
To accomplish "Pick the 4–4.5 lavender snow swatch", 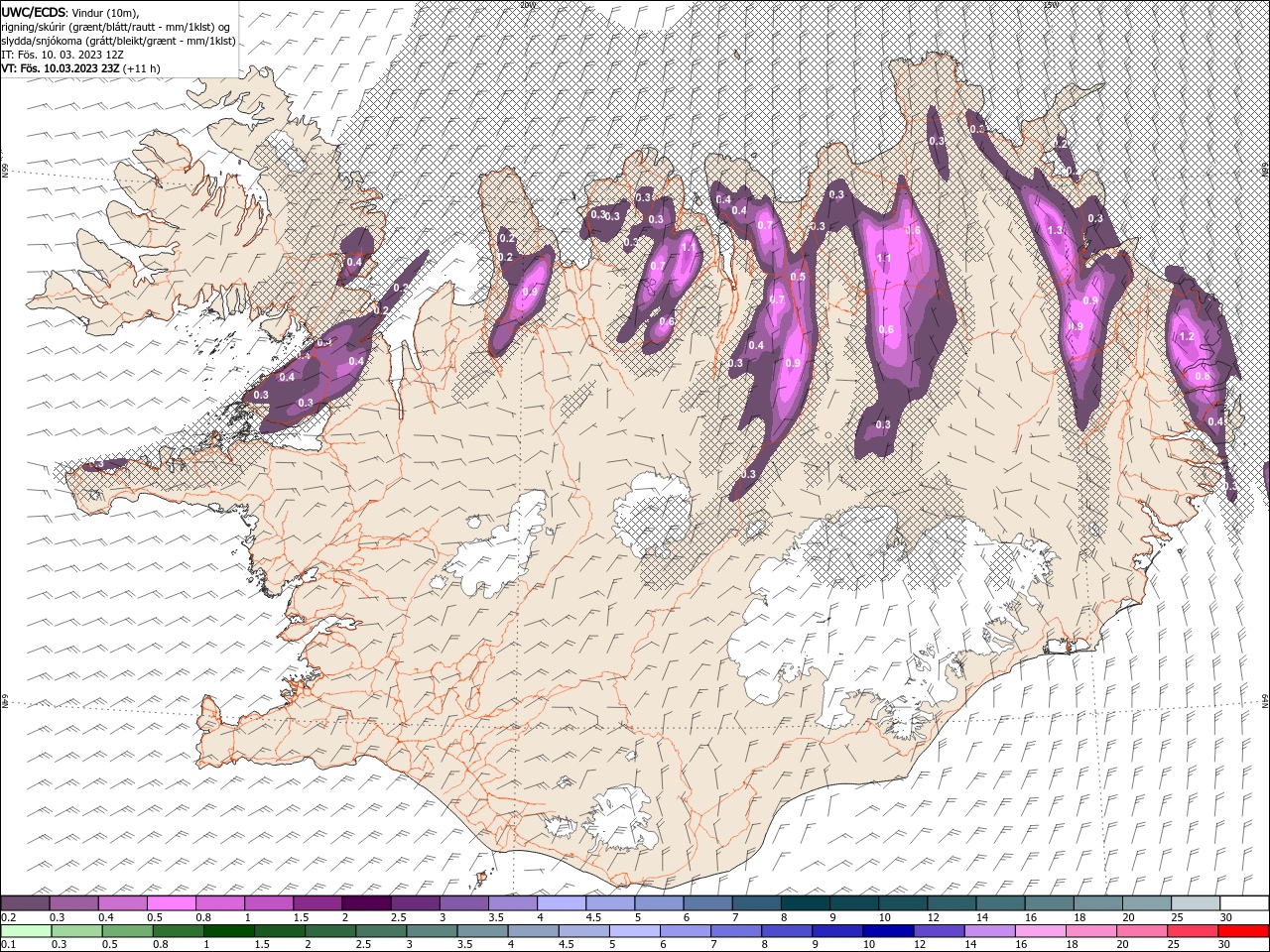I will point(561,903).
